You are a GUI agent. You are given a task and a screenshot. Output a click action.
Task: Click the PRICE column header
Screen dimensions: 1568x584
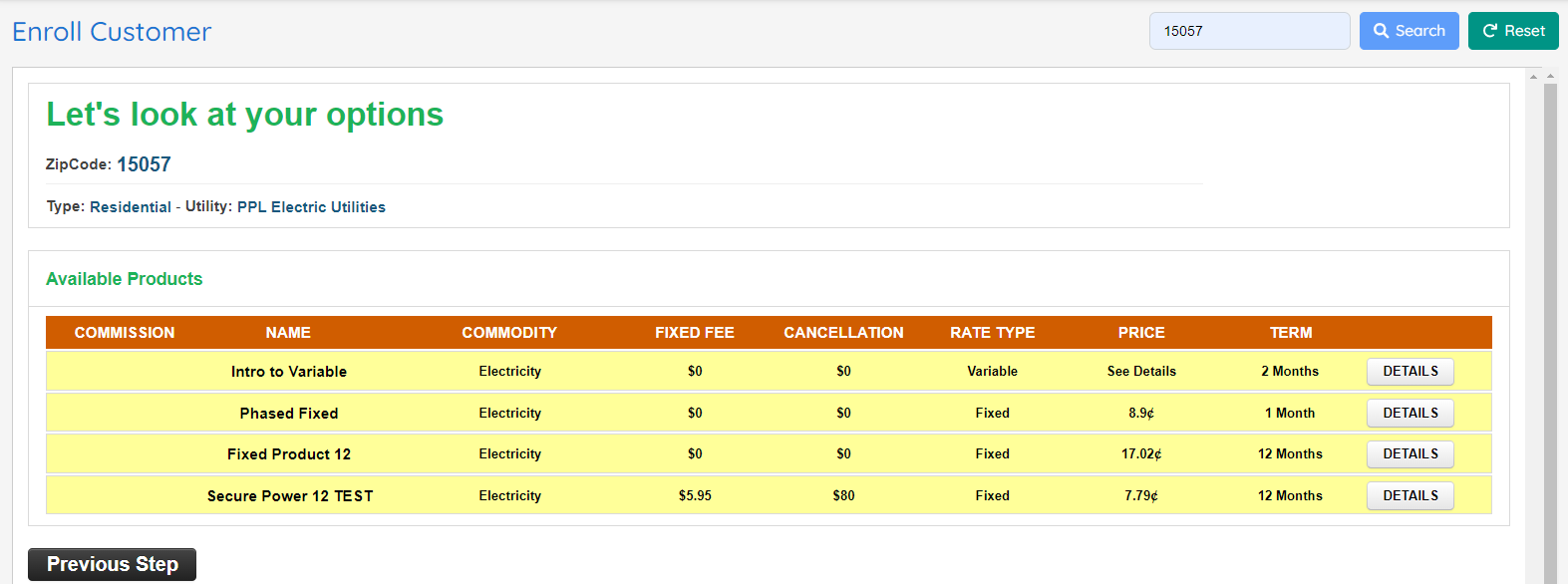[1141, 333]
